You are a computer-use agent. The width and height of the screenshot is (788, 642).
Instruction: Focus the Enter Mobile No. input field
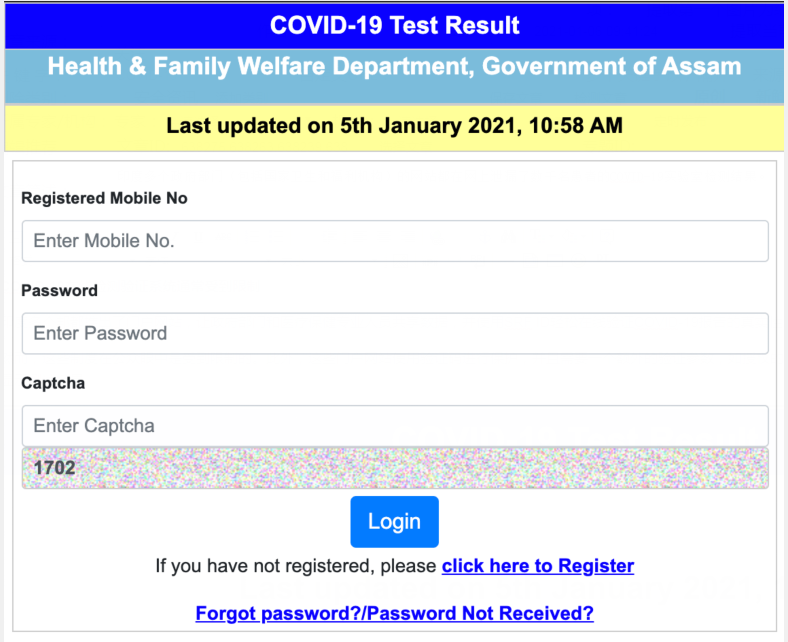pos(395,241)
